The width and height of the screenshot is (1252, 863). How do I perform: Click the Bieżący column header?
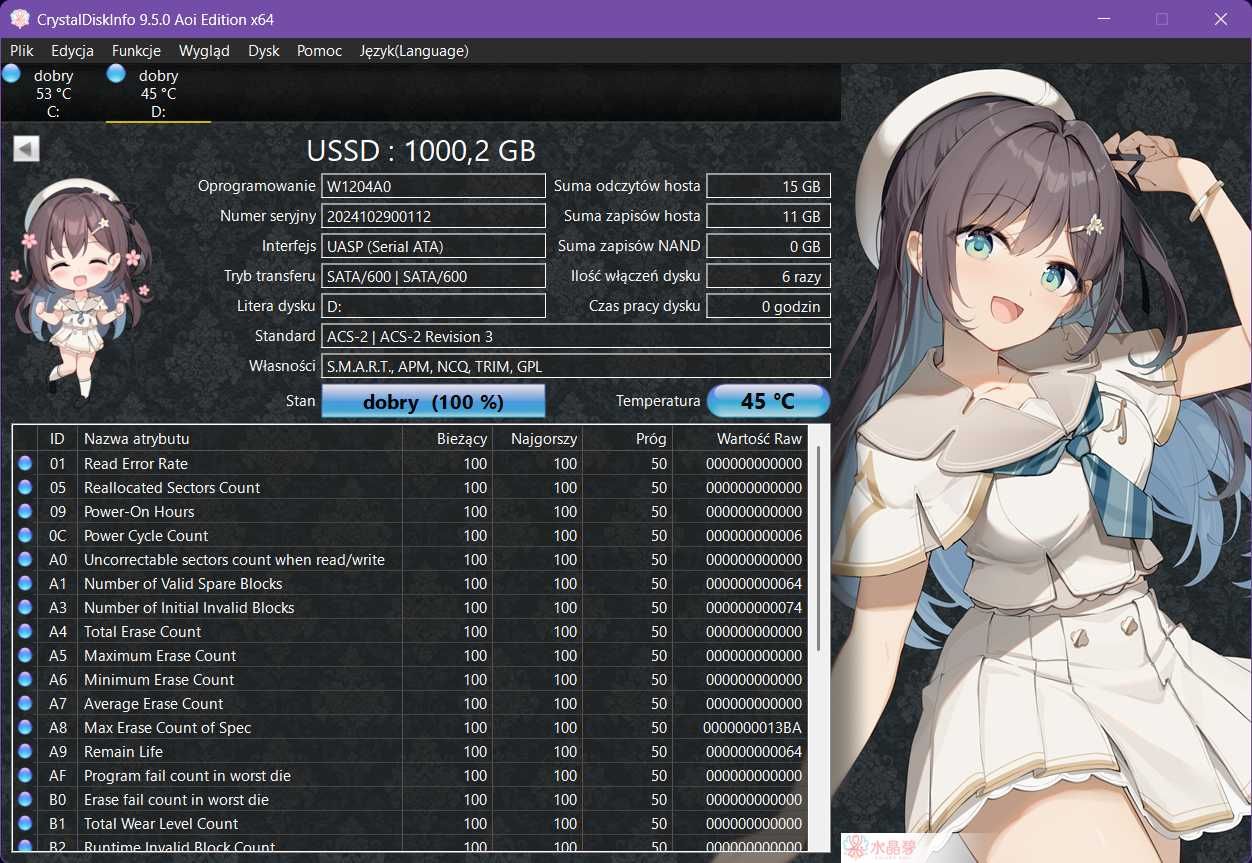tap(447, 438)
